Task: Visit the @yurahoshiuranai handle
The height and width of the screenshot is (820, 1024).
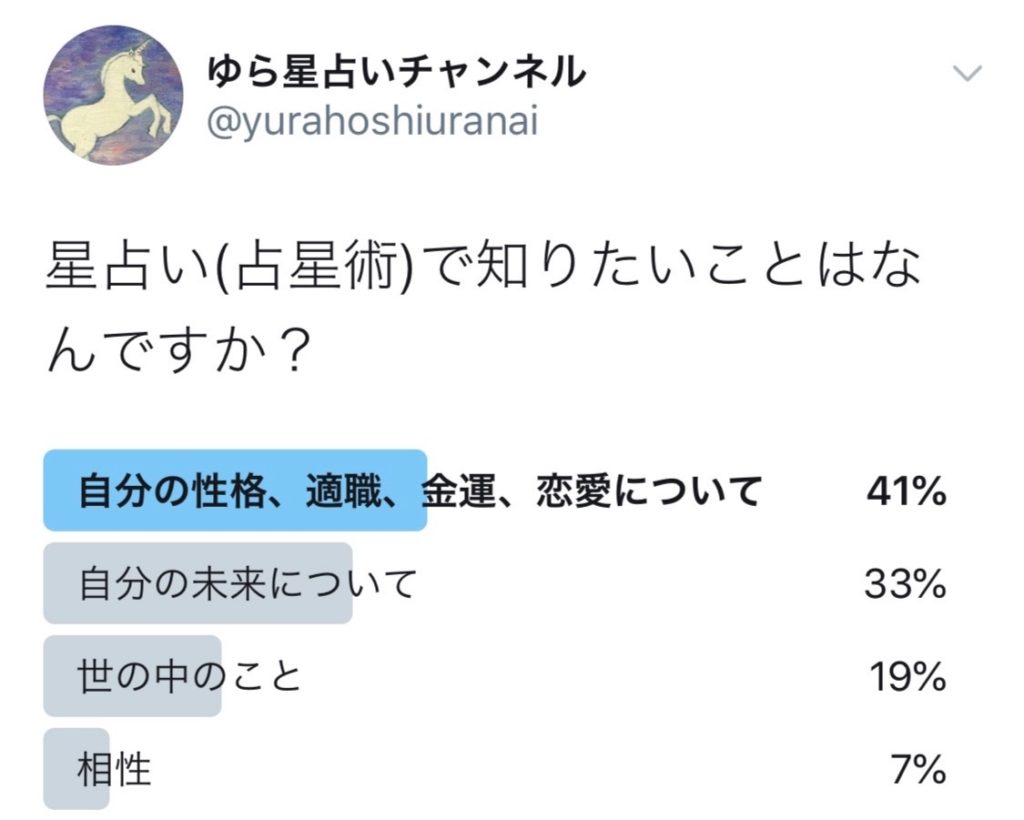Action: (x=372, y=121)
